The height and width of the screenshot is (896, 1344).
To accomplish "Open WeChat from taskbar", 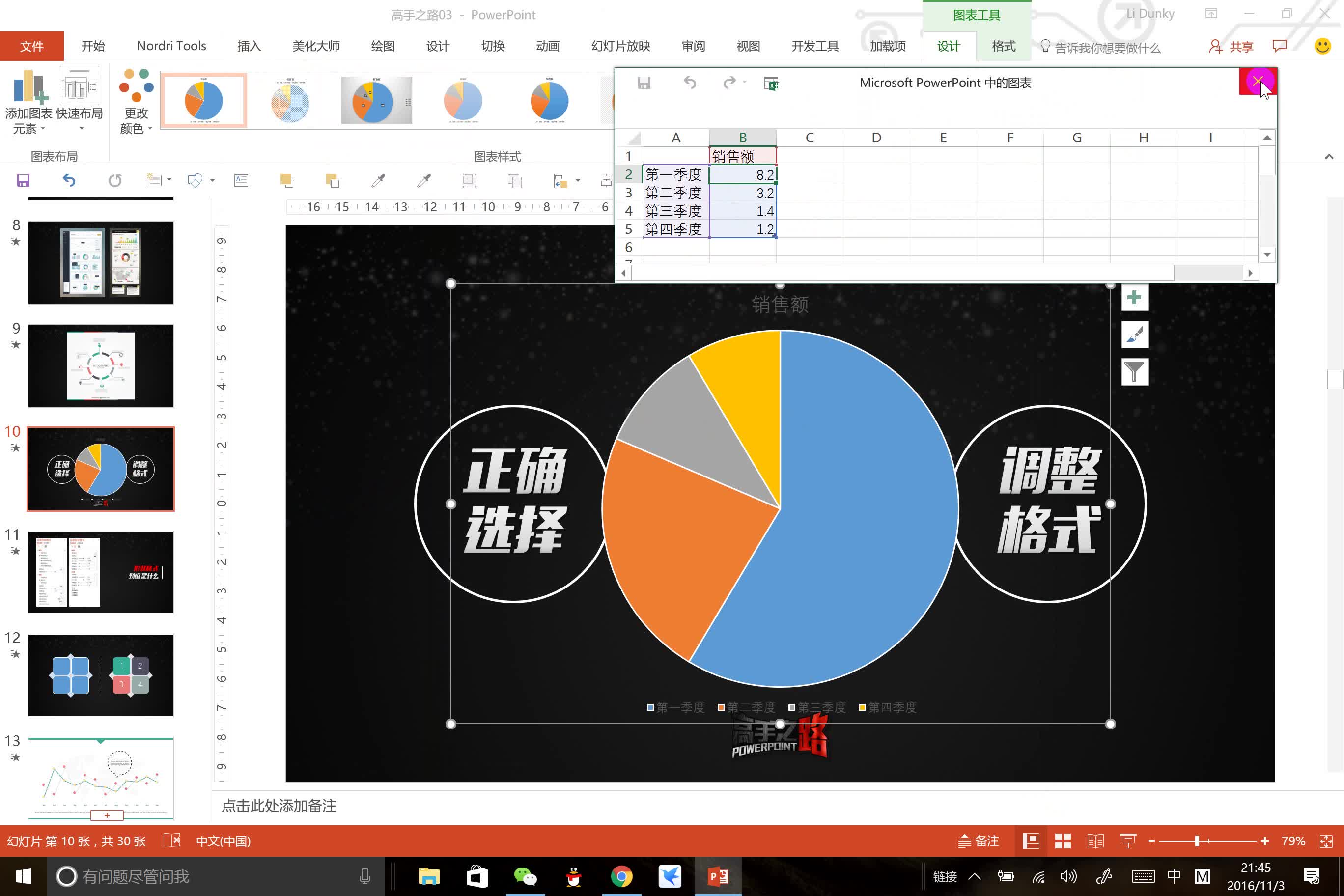I will 525,876.
